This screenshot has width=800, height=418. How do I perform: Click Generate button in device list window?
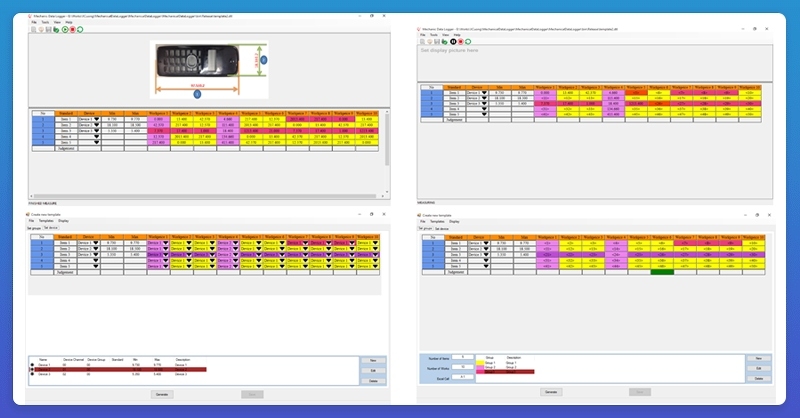pos(162,395)
